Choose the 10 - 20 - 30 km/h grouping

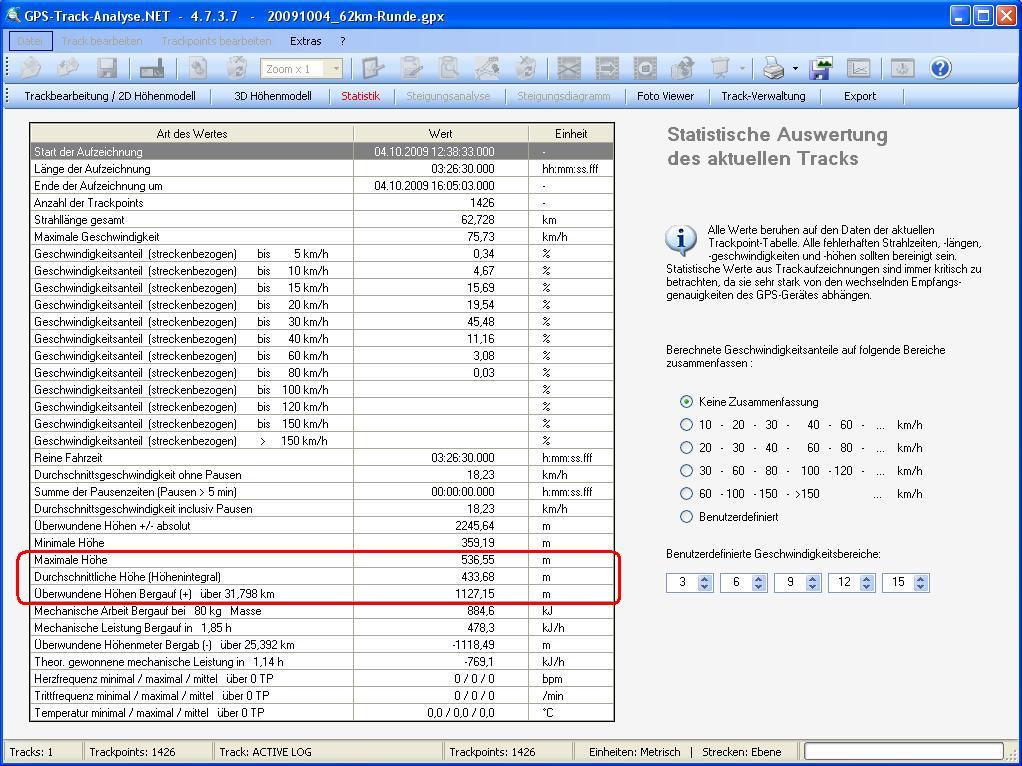(686, 425)
